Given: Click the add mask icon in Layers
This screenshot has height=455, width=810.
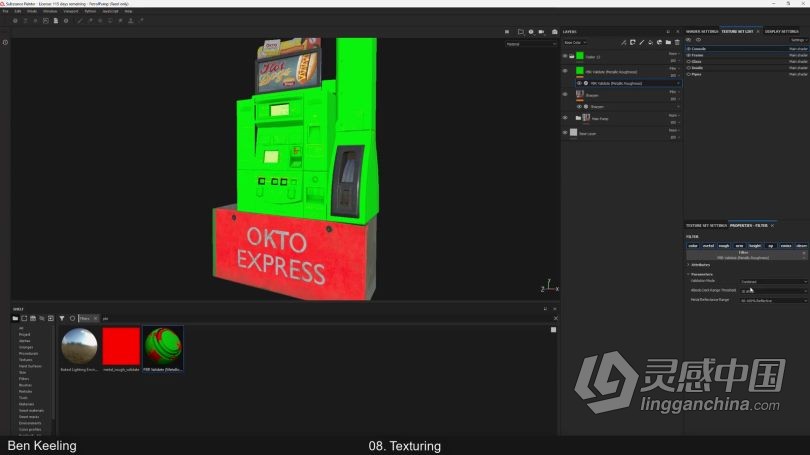Looking at the screenshot, I should tap(632, 42).
